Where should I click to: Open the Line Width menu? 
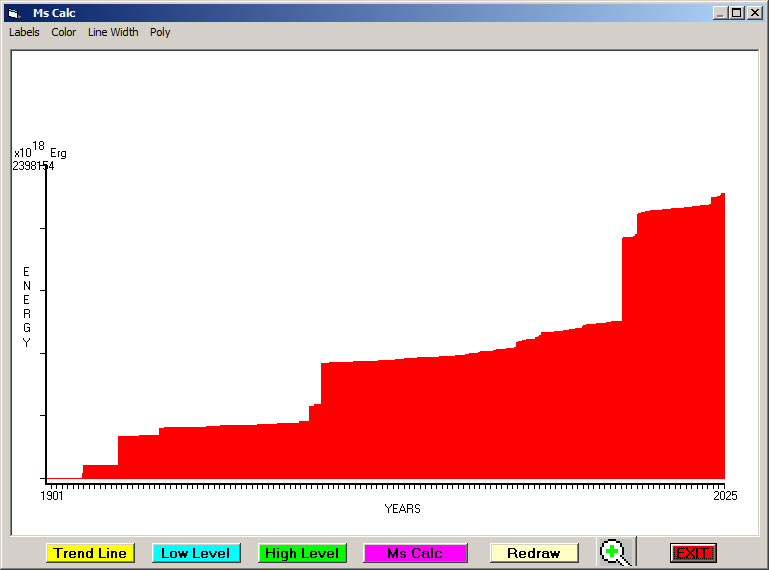[113, 32]
